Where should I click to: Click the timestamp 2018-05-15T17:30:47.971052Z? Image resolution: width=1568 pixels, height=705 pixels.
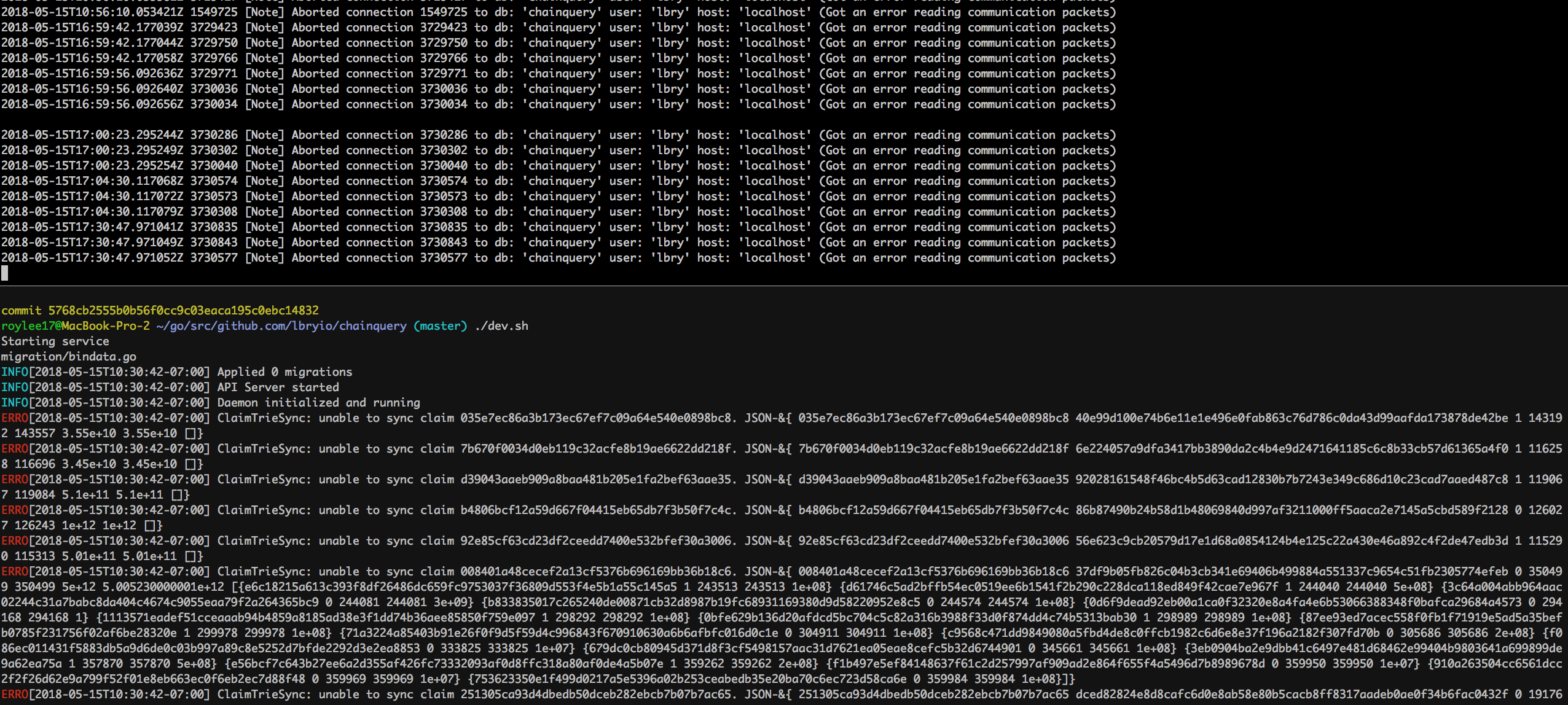[x=92, y=258]
